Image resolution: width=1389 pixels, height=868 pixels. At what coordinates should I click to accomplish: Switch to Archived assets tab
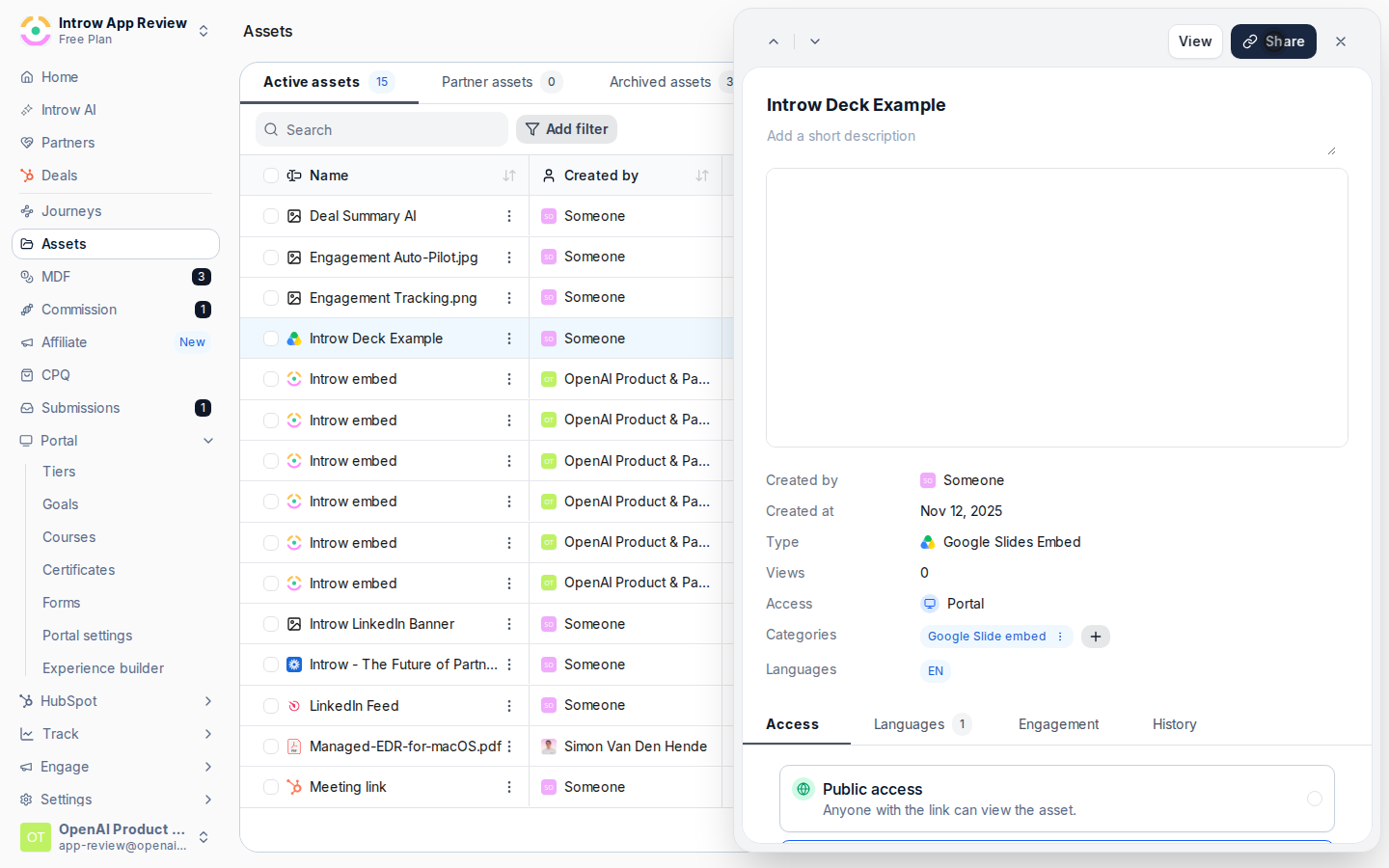(x=671, y=82)
